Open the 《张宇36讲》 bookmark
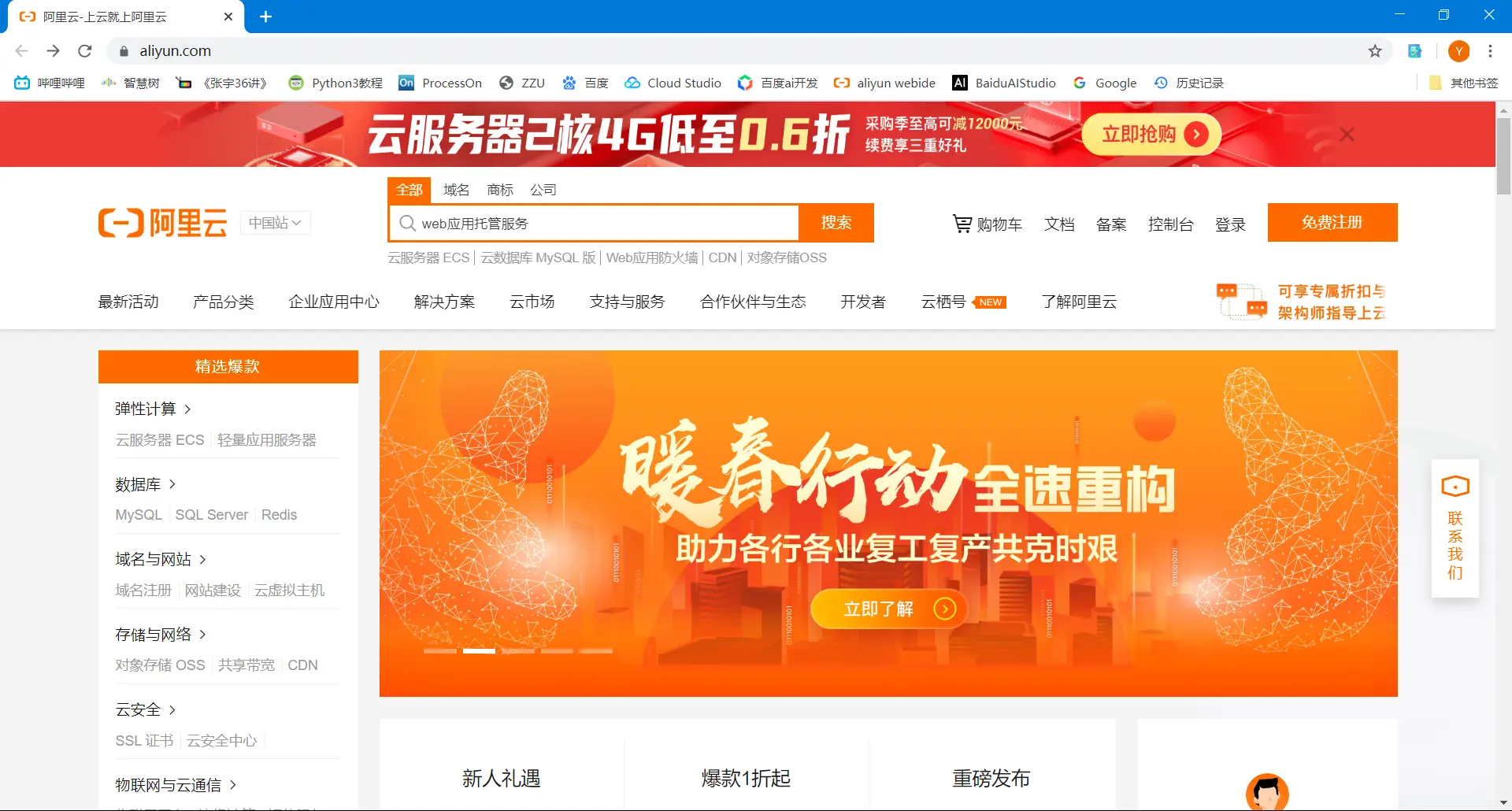 pos(222,83)
